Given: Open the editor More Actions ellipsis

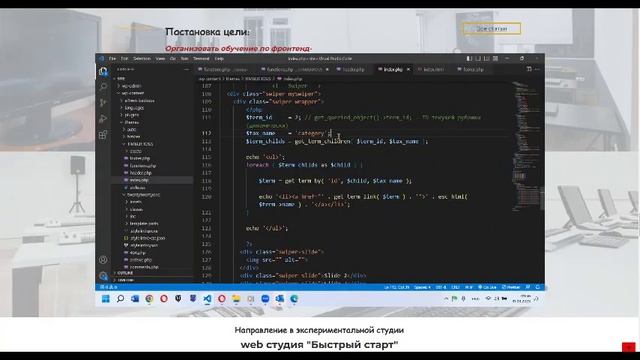Looking at the screenshot, I should click(x=537, y=69).
